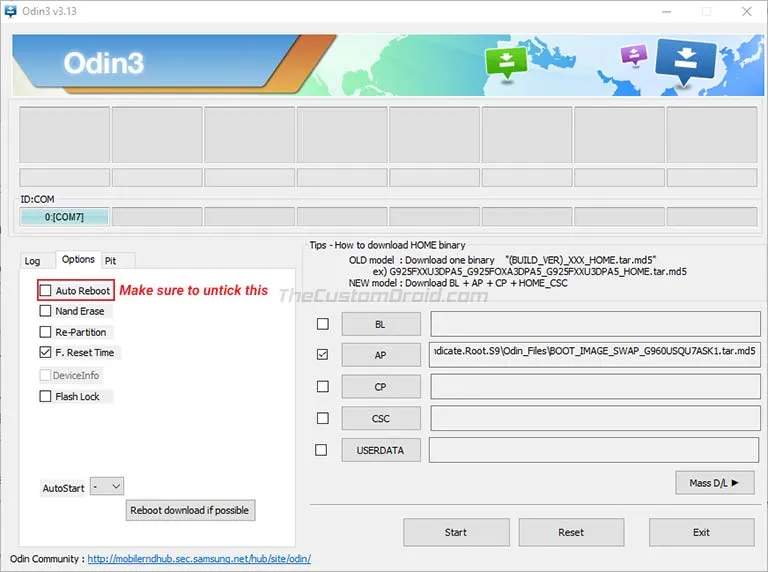Switch to the Log tab
The height and width of the screenshot is (572, 768).
(33, 261)
